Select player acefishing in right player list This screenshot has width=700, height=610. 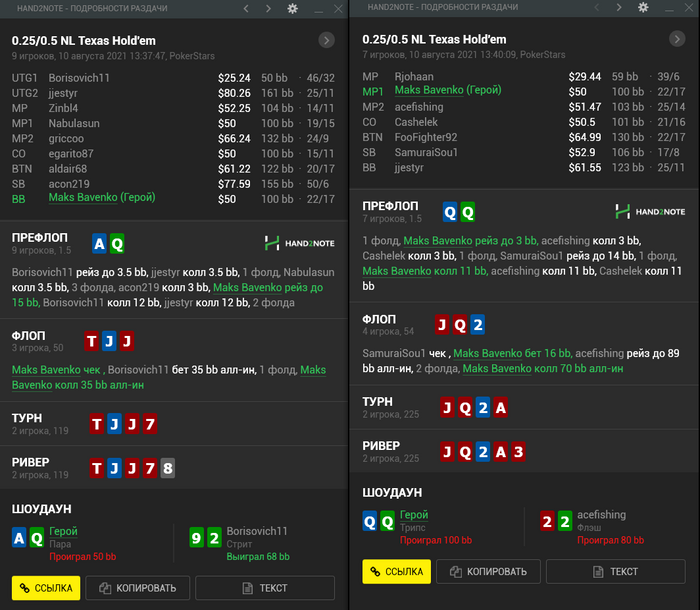click(x=419, y=107)
